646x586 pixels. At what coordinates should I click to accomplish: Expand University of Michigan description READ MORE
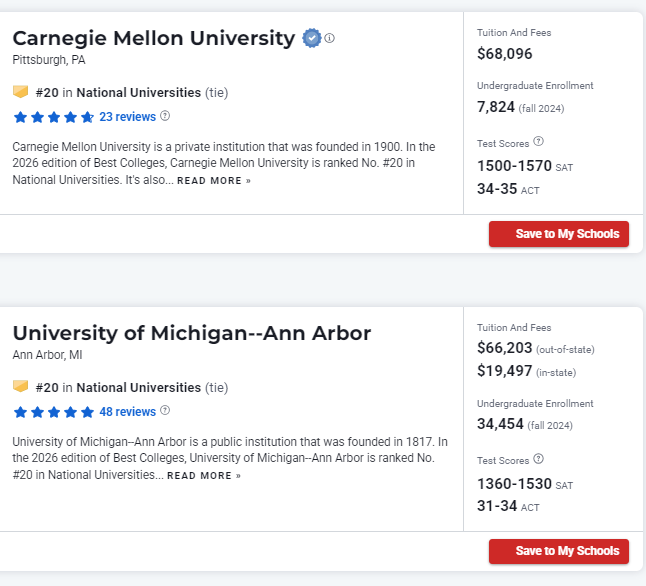point(204,476)
